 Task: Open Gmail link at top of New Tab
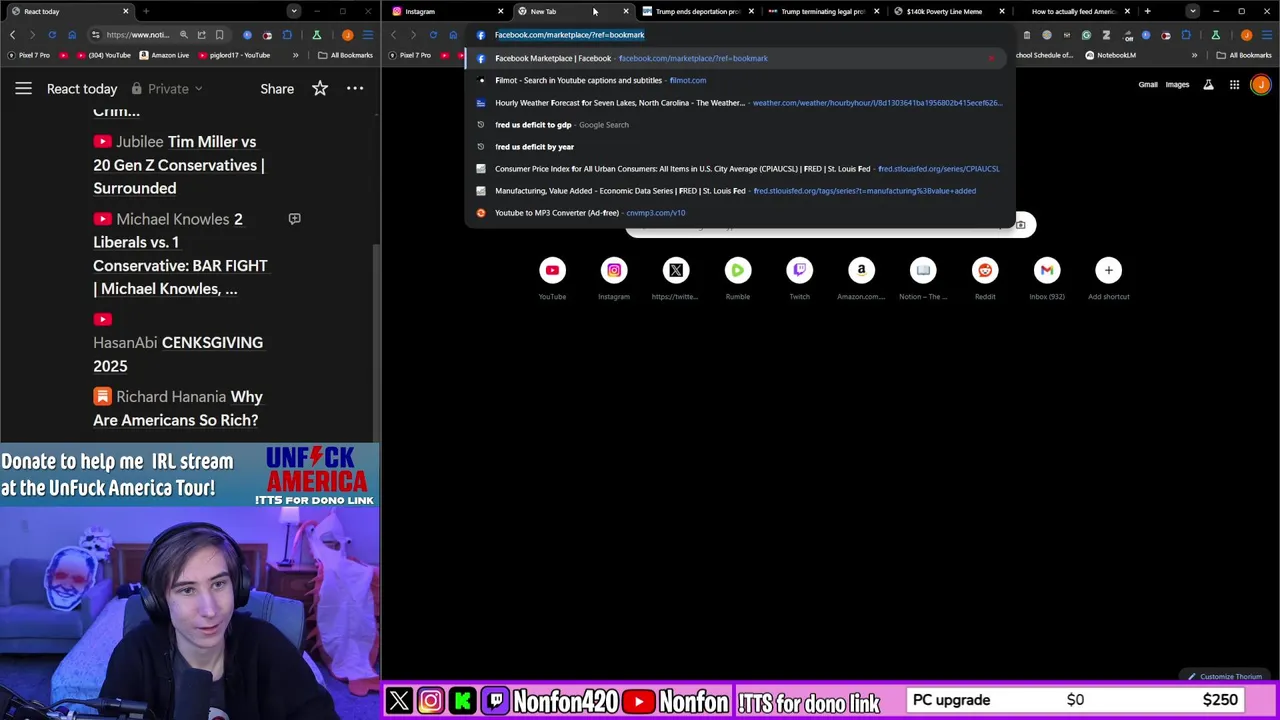coord(1148,85)
